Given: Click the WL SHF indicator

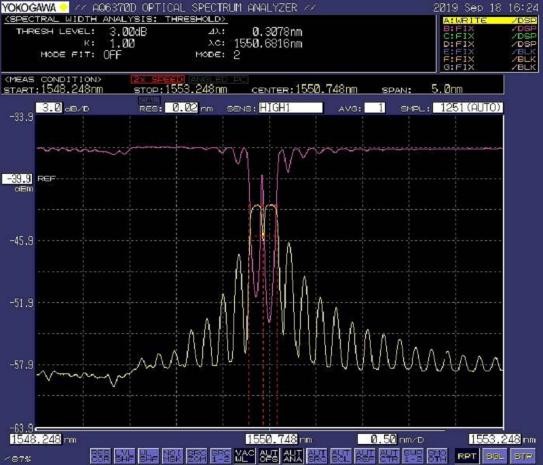Looking at the screenshot, I should pos(148,456).
